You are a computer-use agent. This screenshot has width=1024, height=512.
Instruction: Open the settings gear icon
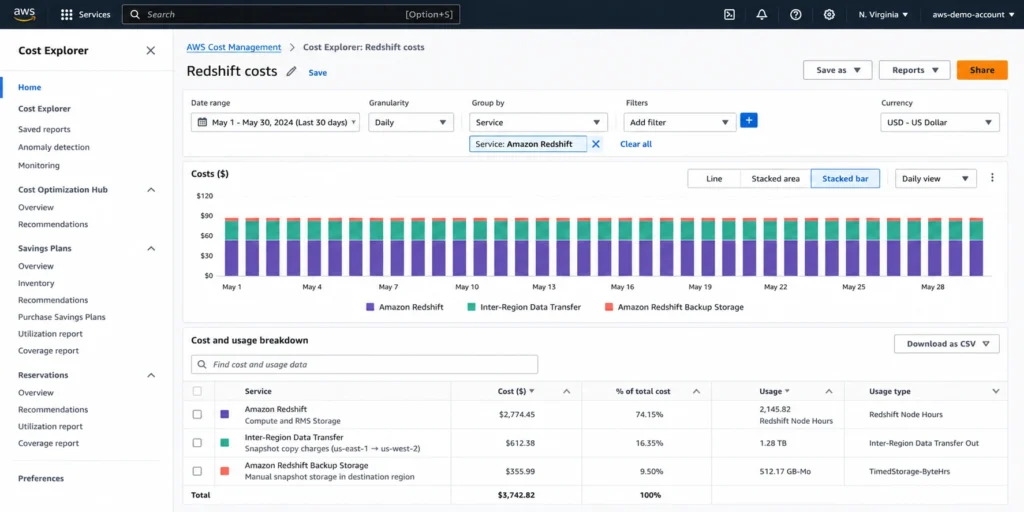pos(829,14)
